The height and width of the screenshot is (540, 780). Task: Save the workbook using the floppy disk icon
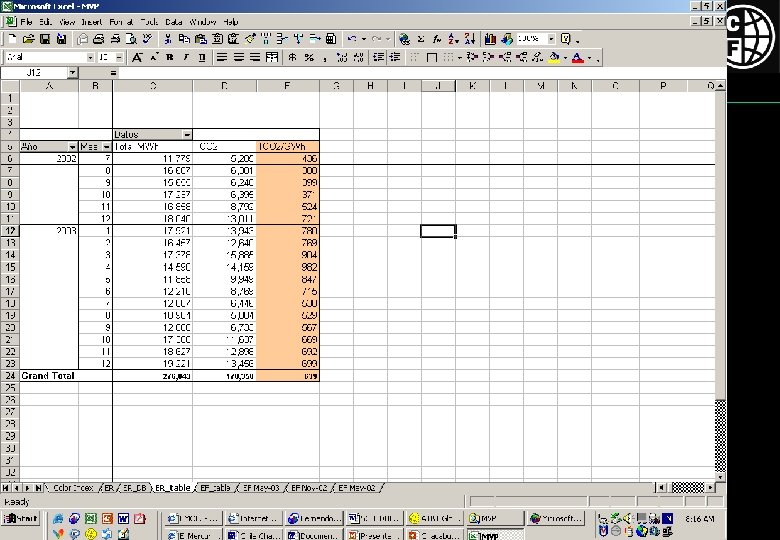pos(45,39)
